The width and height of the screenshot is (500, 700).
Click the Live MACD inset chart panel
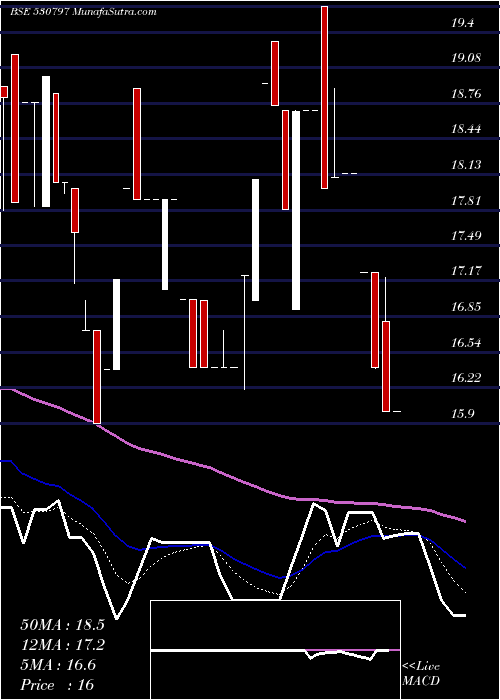point(275,650)
